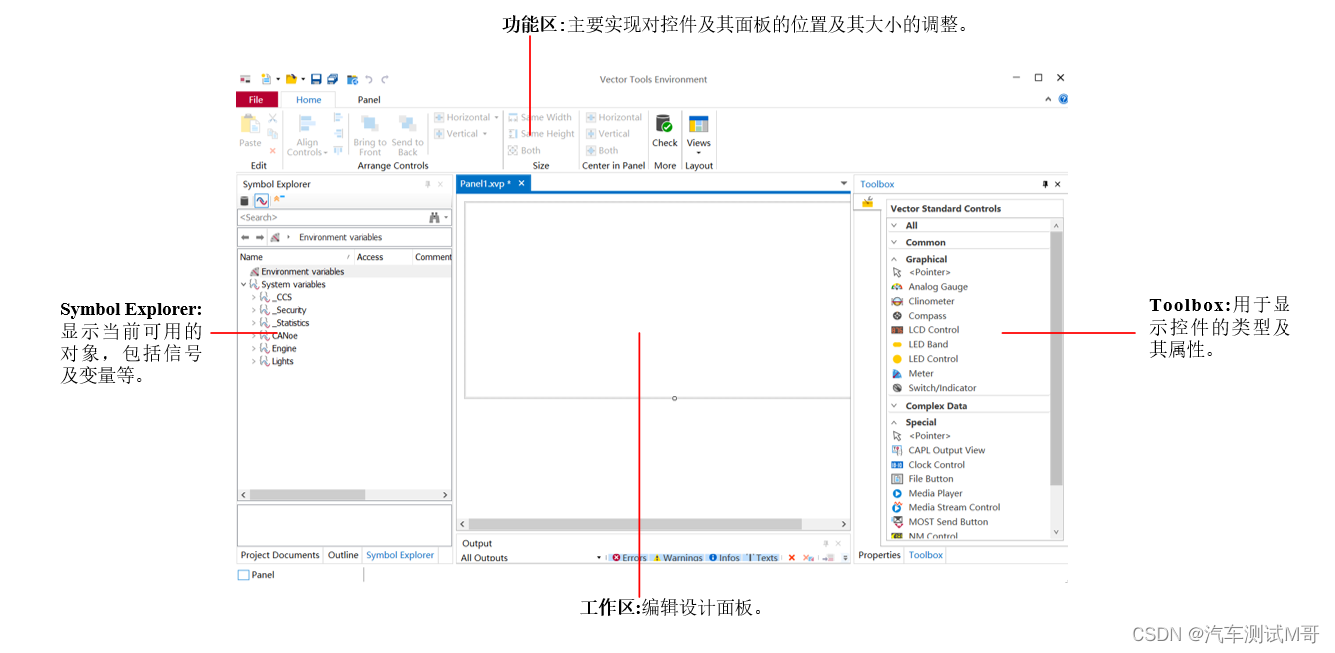Click the Check icon in More group
The width and height of the screenshot is (1335, 653).
[x=665, y=124]
